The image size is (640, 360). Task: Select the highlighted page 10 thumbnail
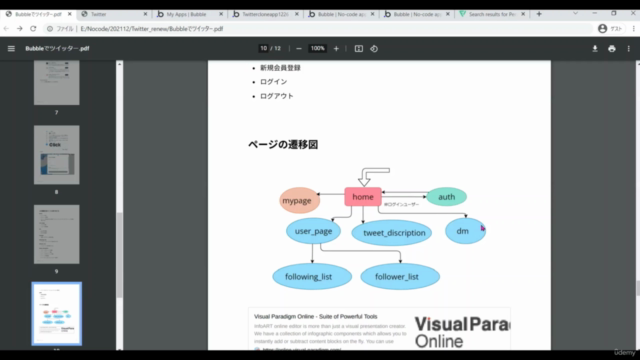click(57, 313)
